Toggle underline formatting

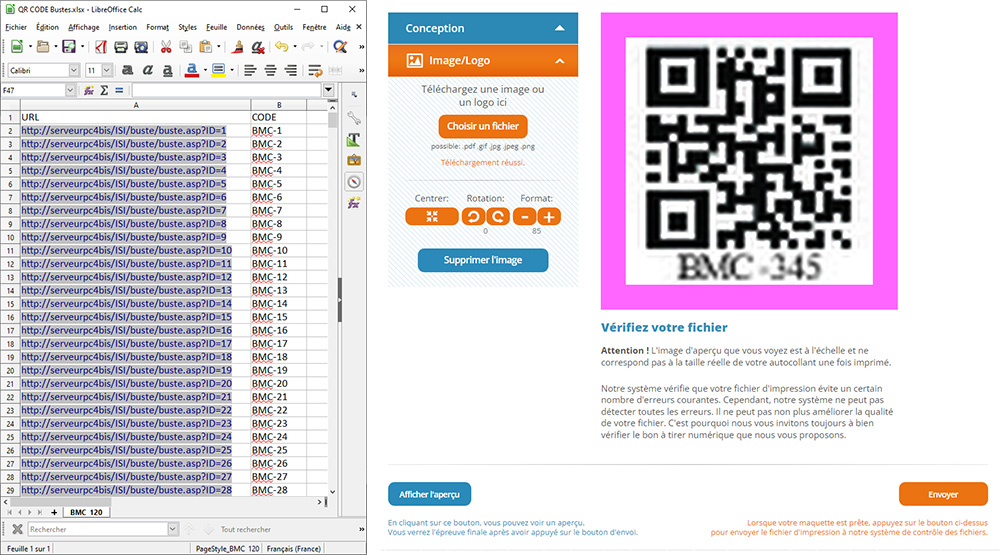pos(167,70)
